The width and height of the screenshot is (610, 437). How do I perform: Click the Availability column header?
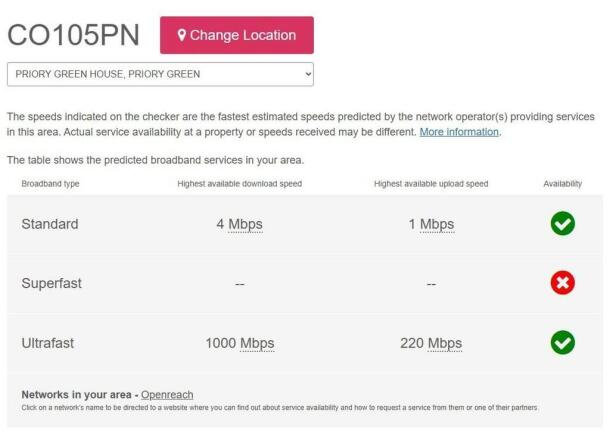(x=563, y=184)
